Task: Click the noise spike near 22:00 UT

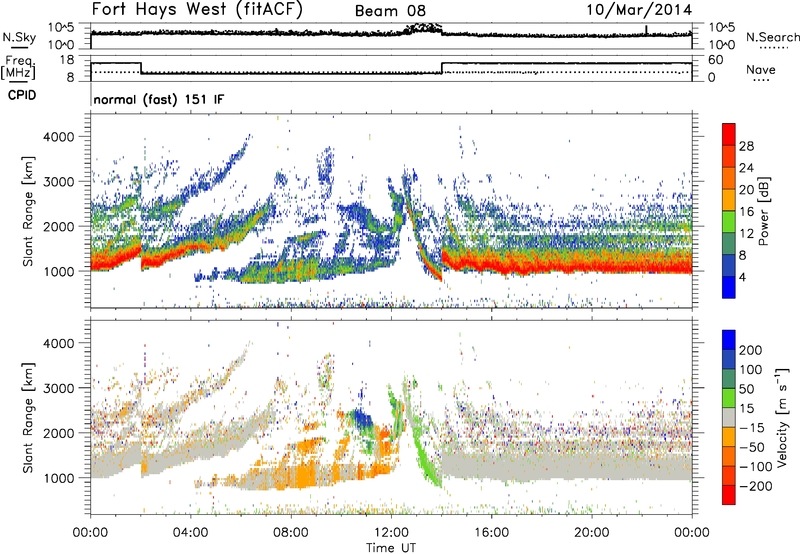Action: 646,30
